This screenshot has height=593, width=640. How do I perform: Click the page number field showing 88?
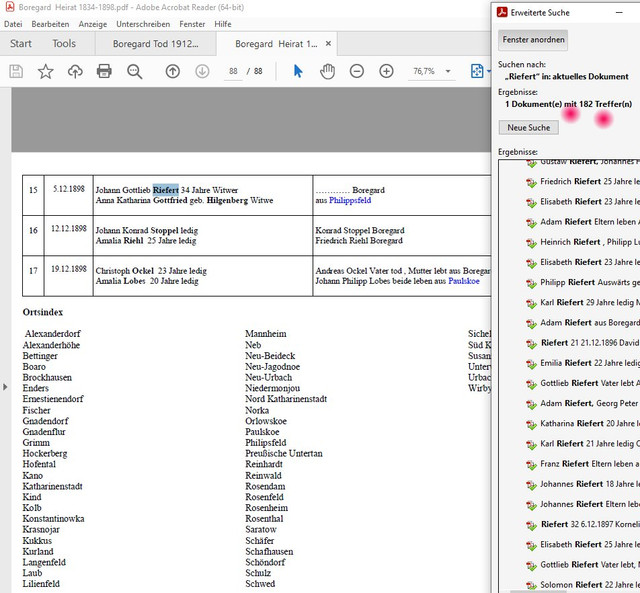(233, 71)
